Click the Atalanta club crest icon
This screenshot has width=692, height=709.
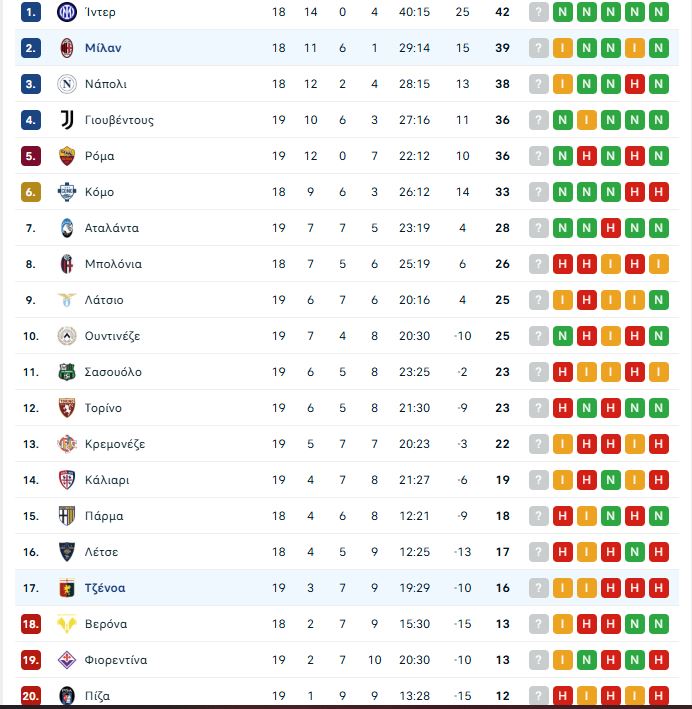(67, 228)
